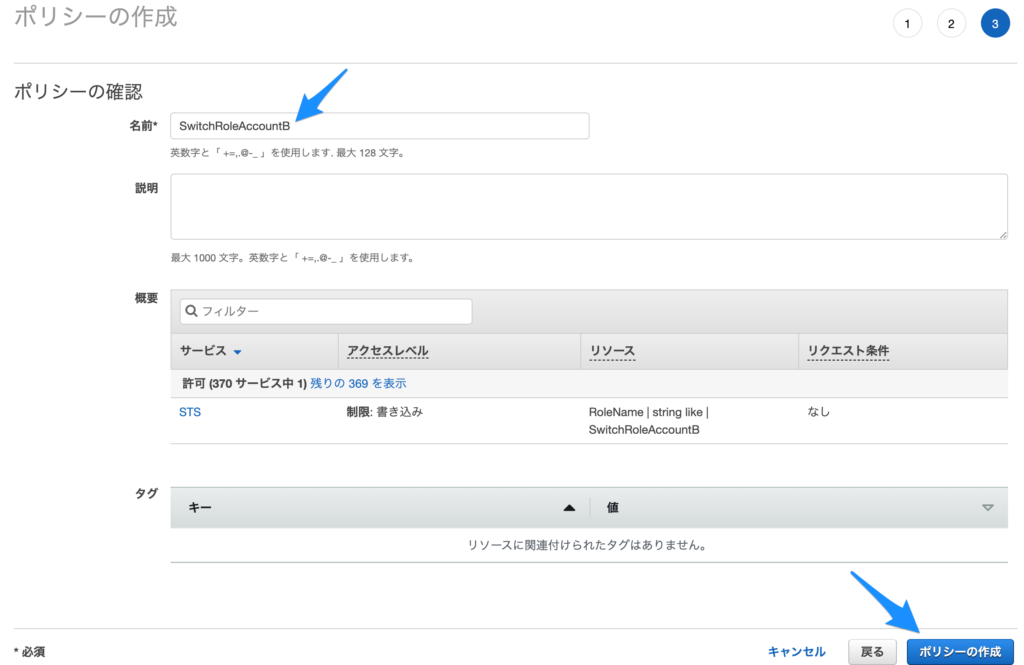Click the キャンセル link

coord(796,650)
